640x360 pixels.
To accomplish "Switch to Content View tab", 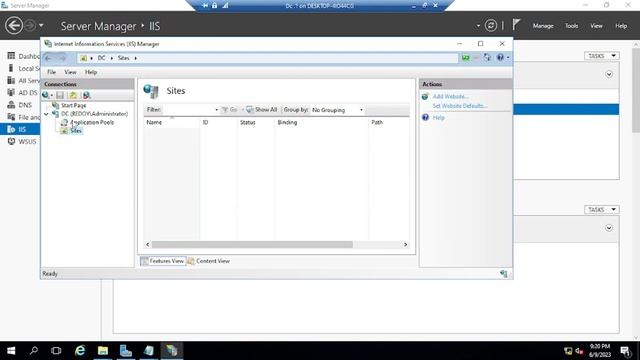I will [x=209, y=261].
